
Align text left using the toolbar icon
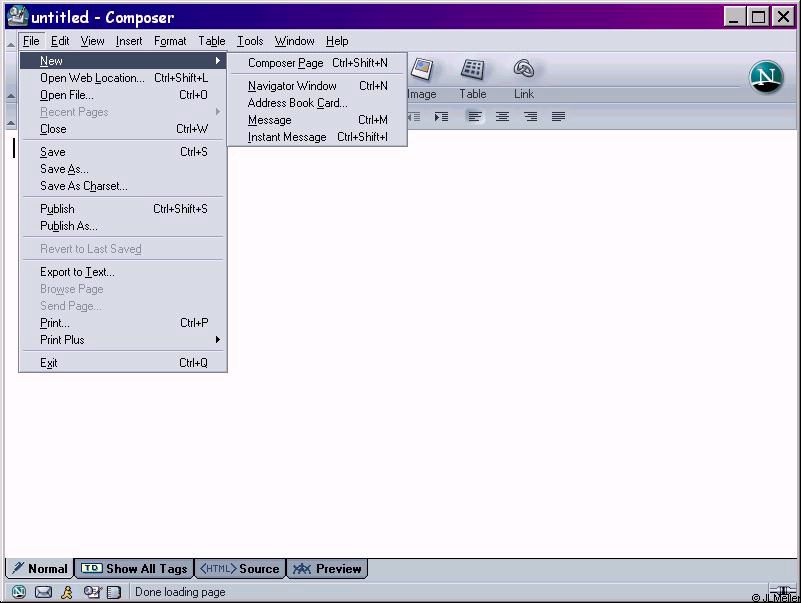coord(475,117)
